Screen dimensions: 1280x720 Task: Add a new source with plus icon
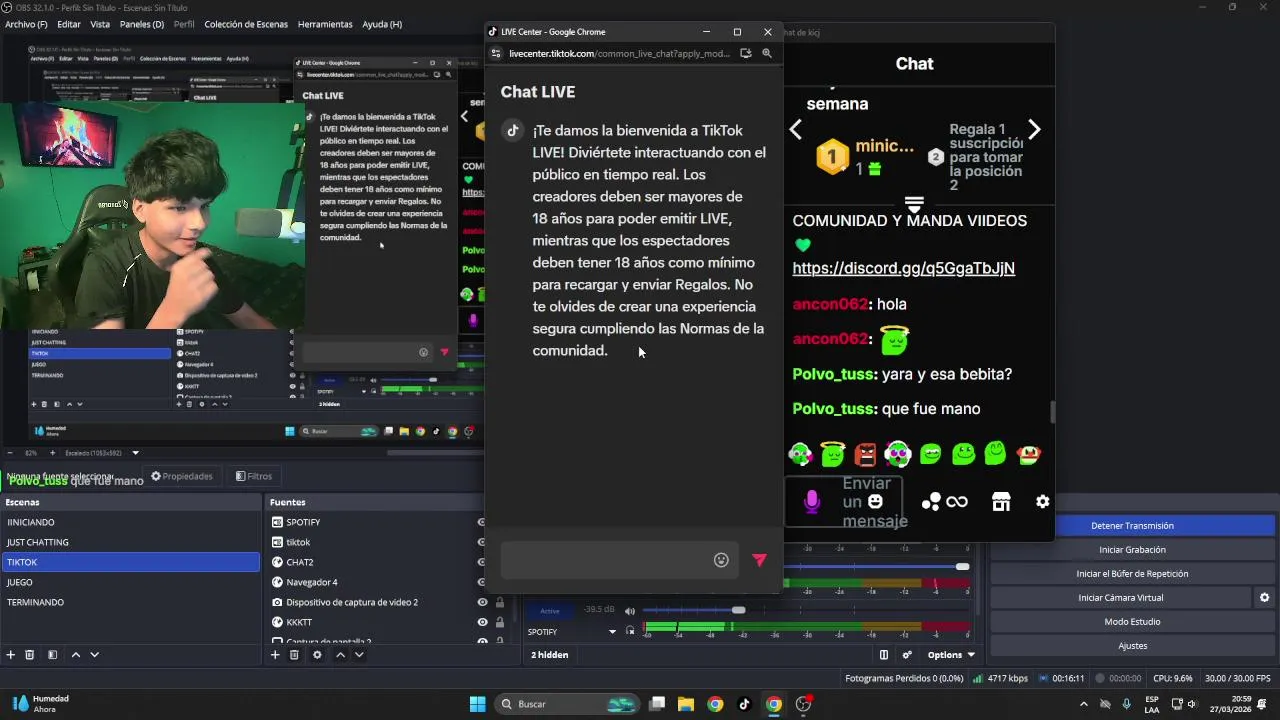(275, 655)
